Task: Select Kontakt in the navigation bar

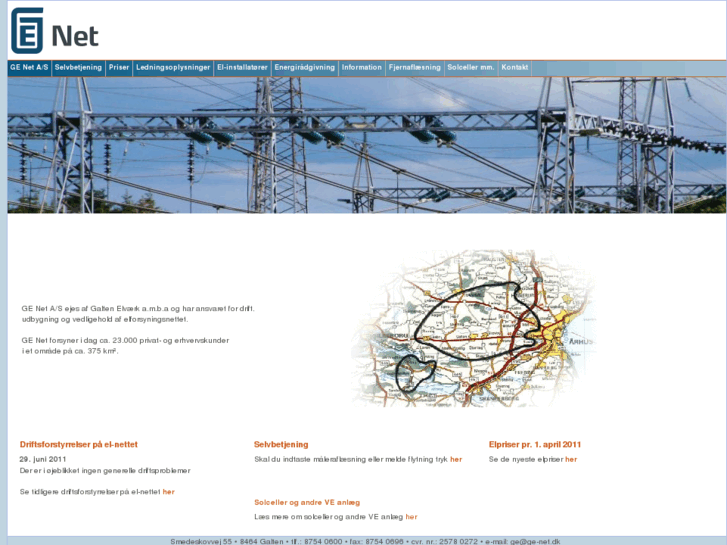Action: [515, 68]
